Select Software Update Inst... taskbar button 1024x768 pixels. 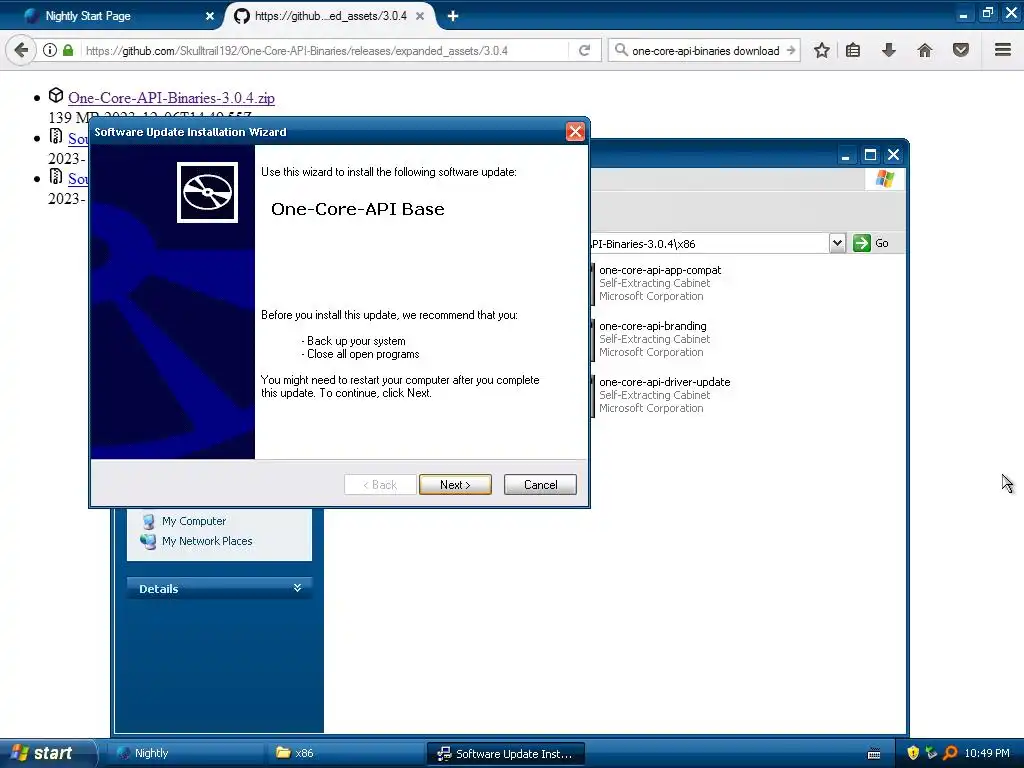tap(505, 753)
